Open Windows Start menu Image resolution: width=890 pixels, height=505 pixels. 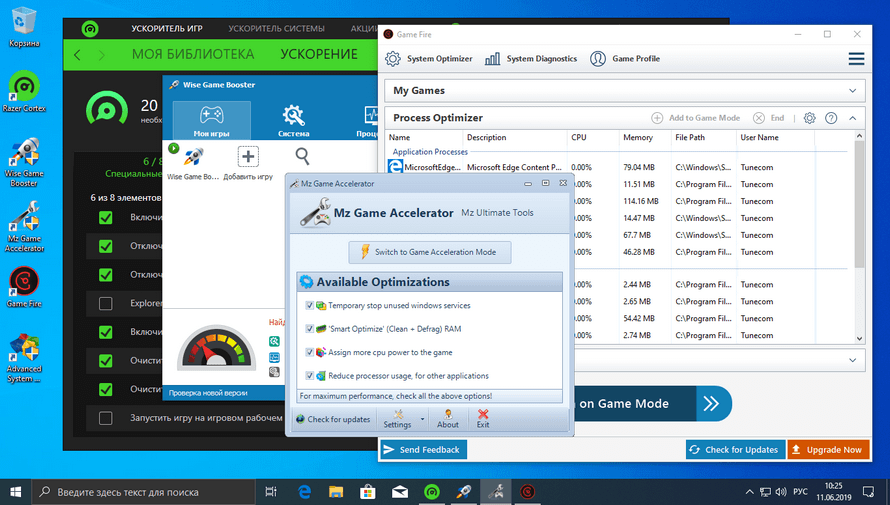point(15,492)
